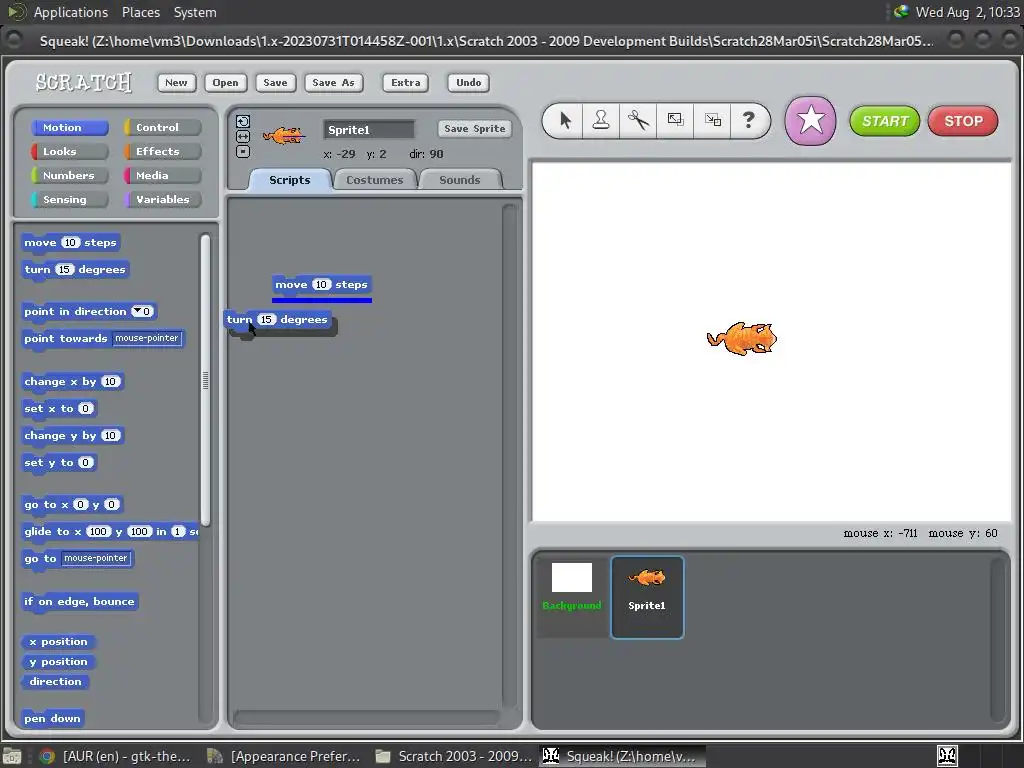Switch to Appearance Preferences taskbar window
The height and width of the screenshot is (768, 1024).
[284, 756]
